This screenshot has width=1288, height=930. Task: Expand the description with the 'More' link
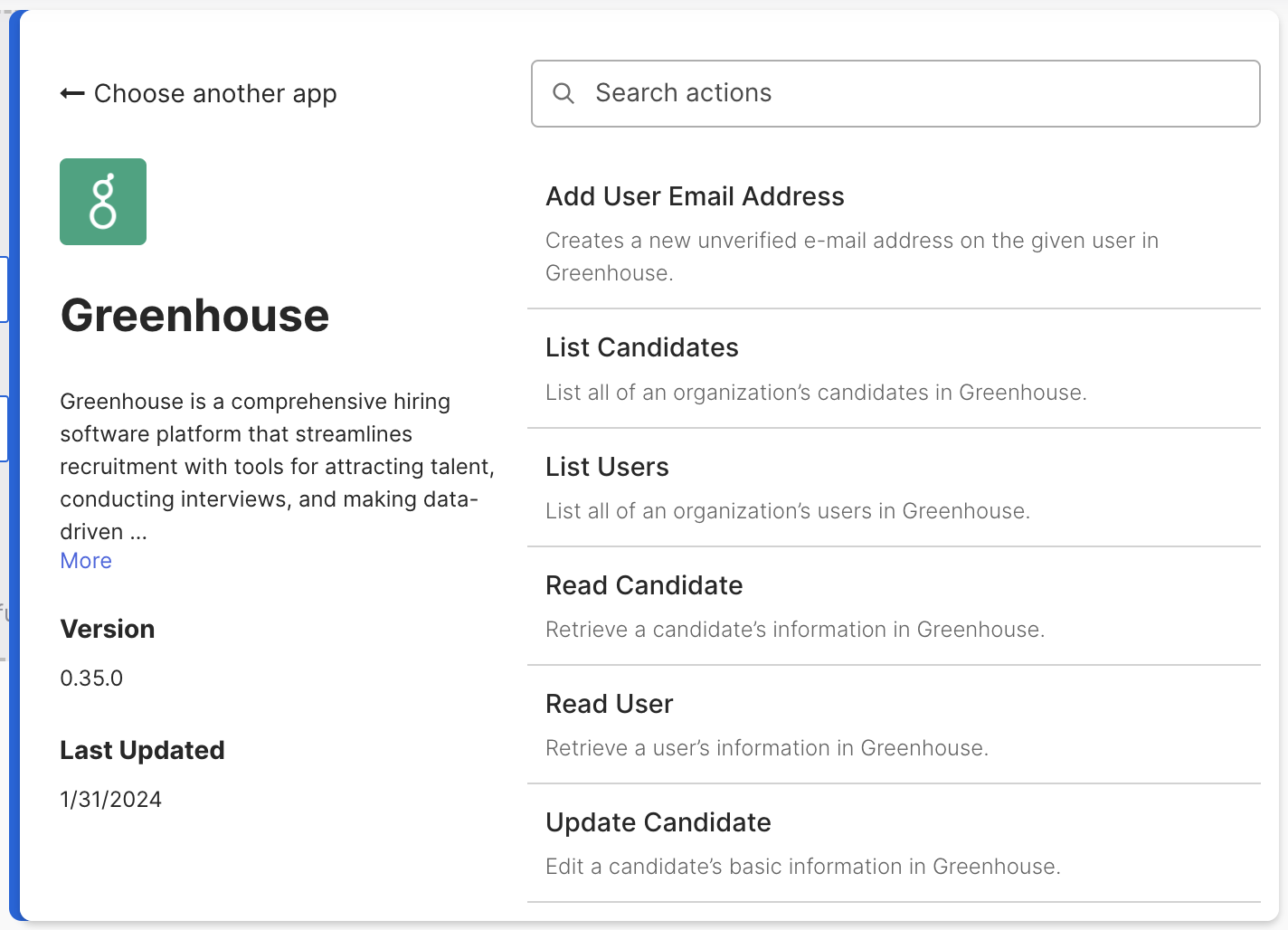tap(86, 561)
